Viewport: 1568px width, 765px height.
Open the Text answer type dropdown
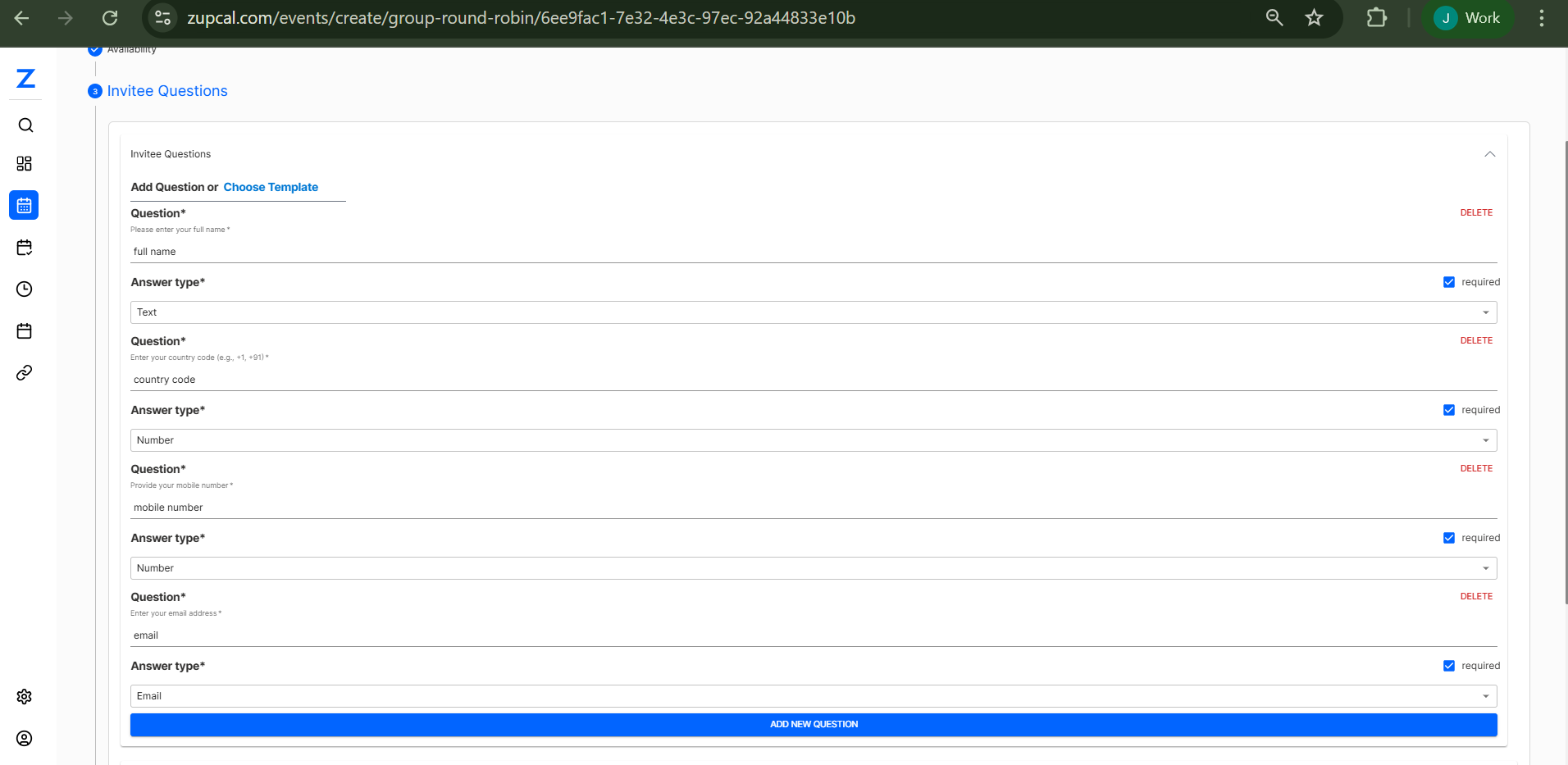pyautogui.click(x=813, y=312)
